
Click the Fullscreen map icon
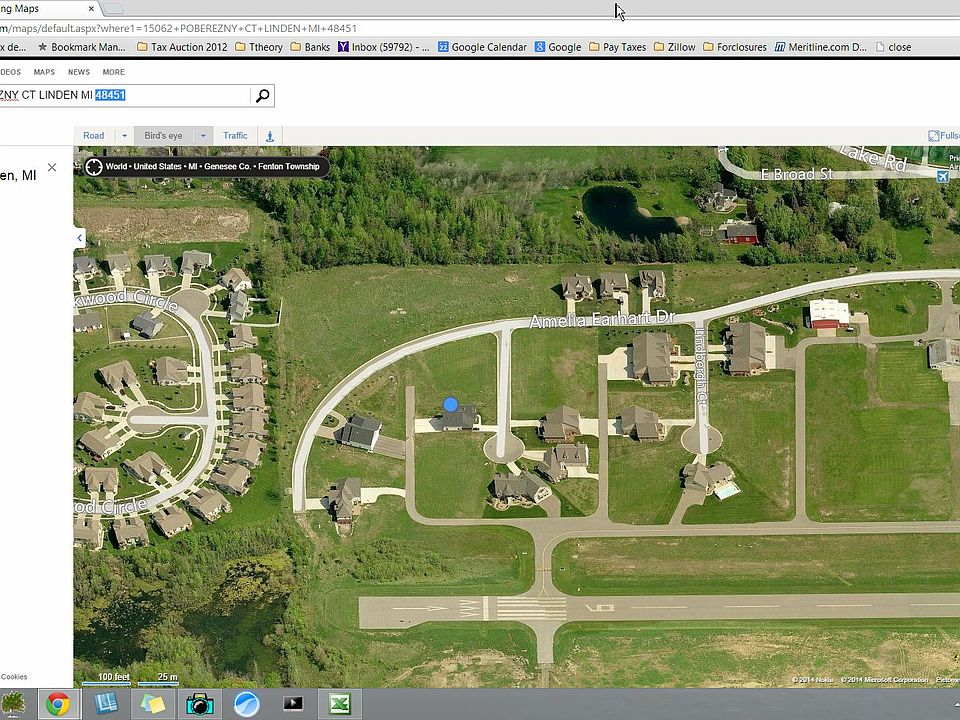point(934,136)
